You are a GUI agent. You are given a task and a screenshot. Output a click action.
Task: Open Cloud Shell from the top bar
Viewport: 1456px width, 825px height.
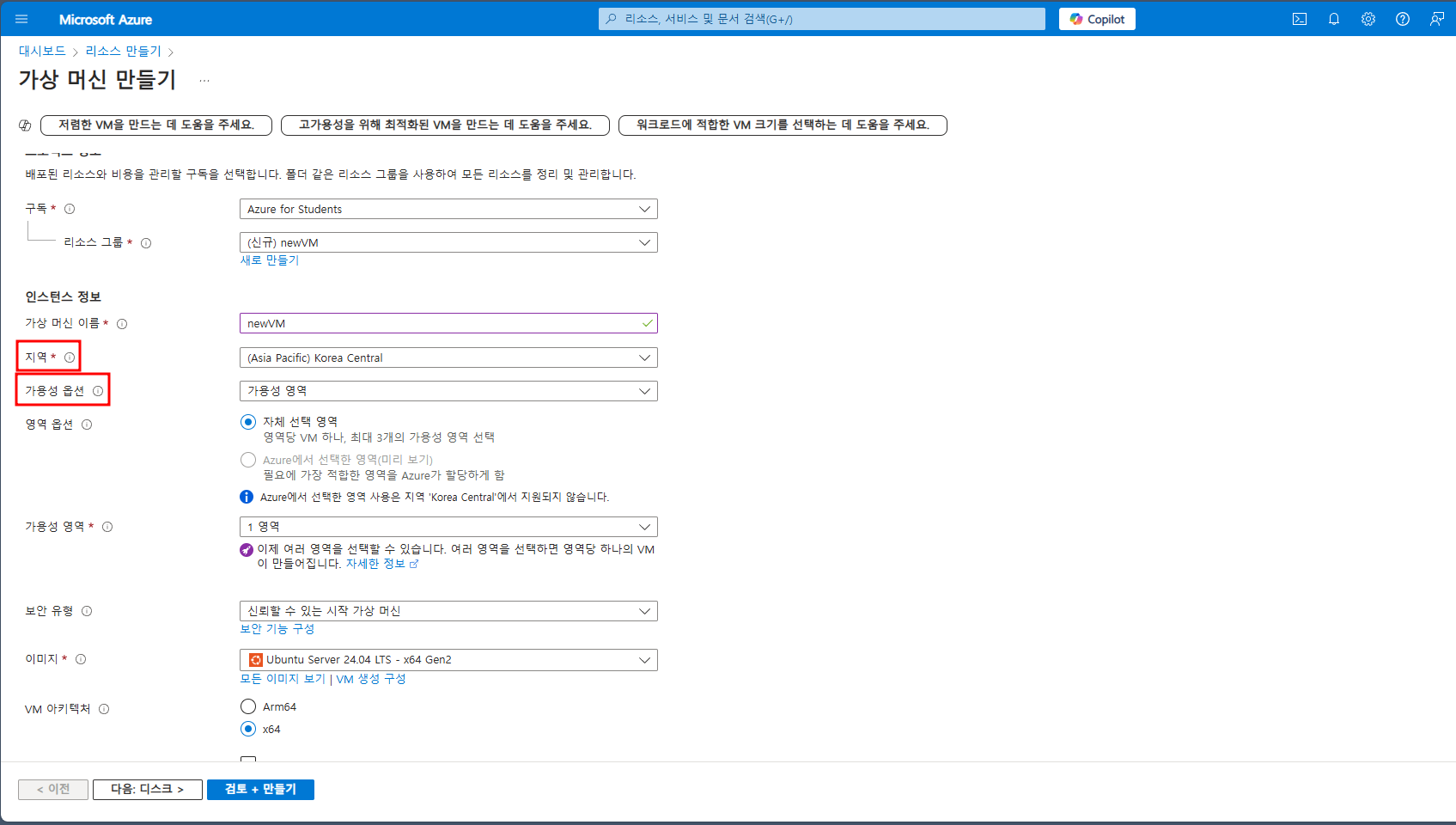(x=1300, y=19)
